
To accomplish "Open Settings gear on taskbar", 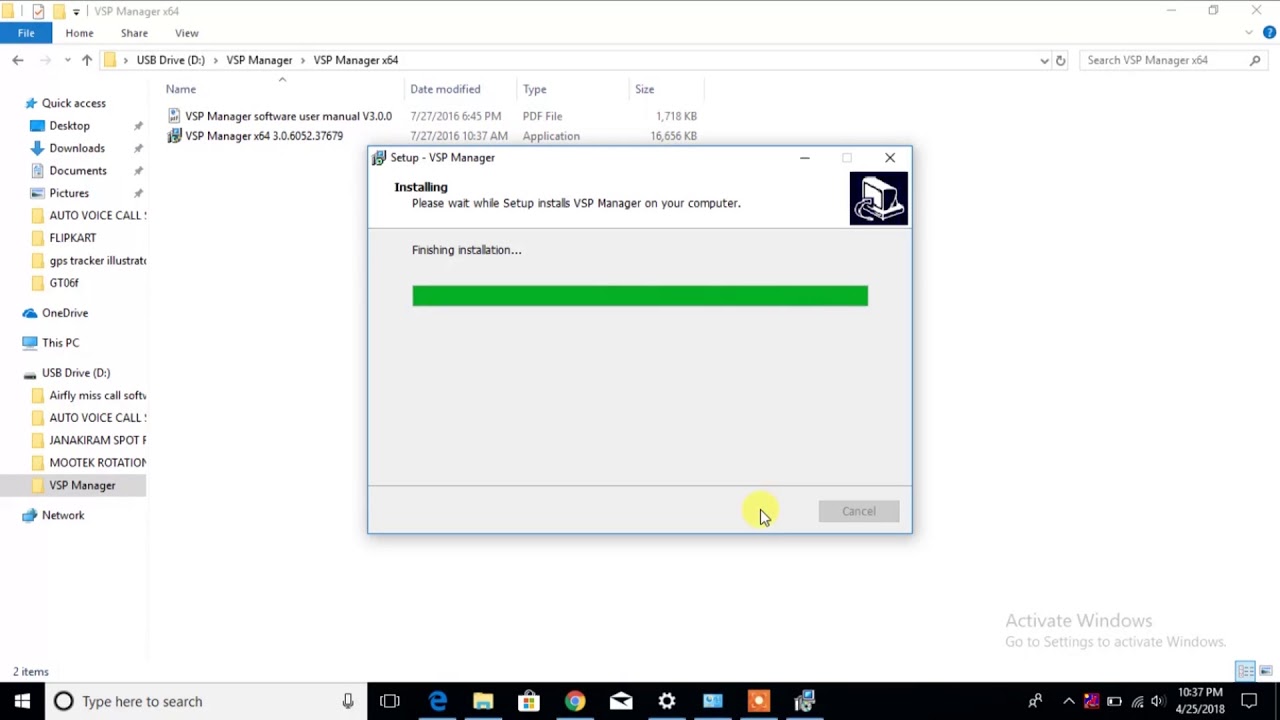I will click(x=667, y=701).
